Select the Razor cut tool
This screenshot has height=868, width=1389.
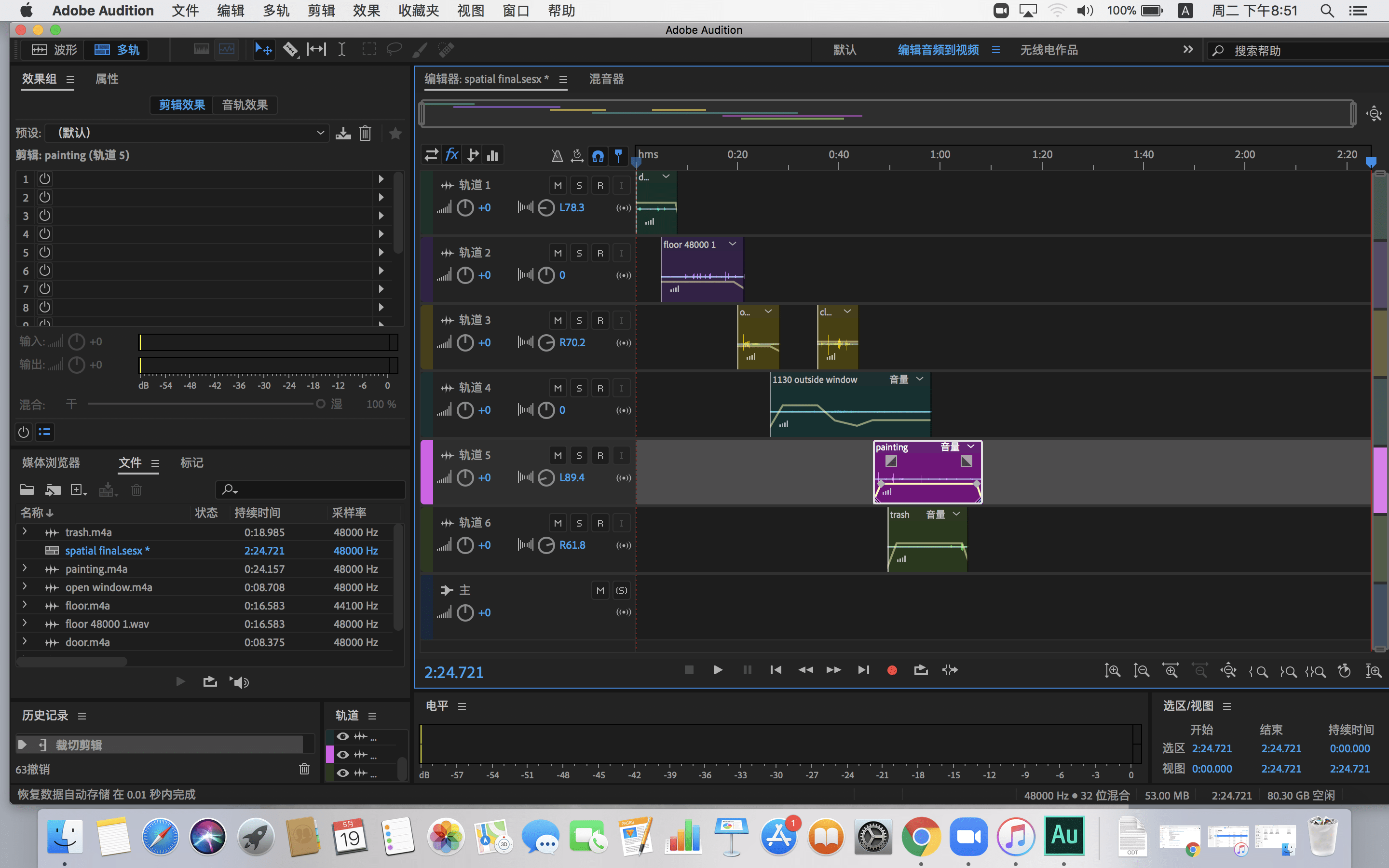pyautogui.click(x=290, y=50)
